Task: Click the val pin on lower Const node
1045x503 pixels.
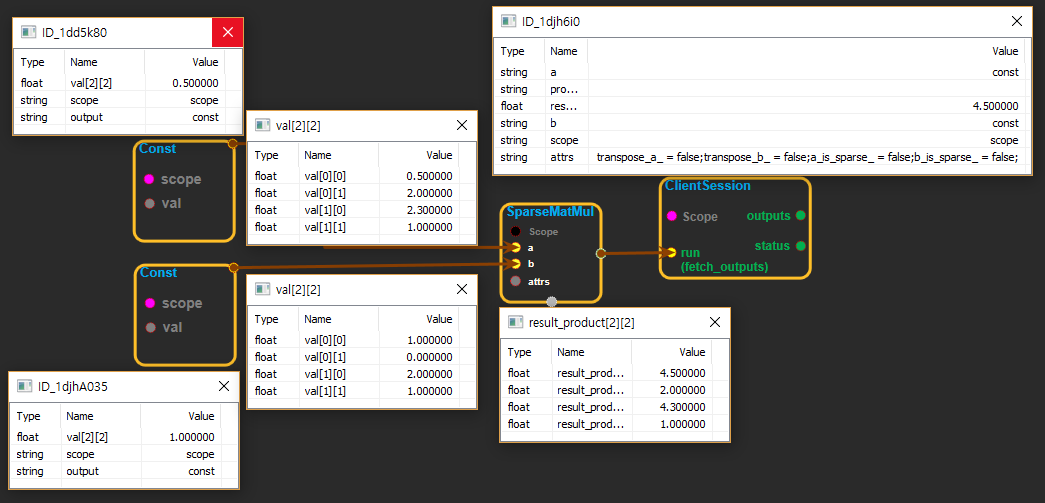Action: [x=149, y=327]
